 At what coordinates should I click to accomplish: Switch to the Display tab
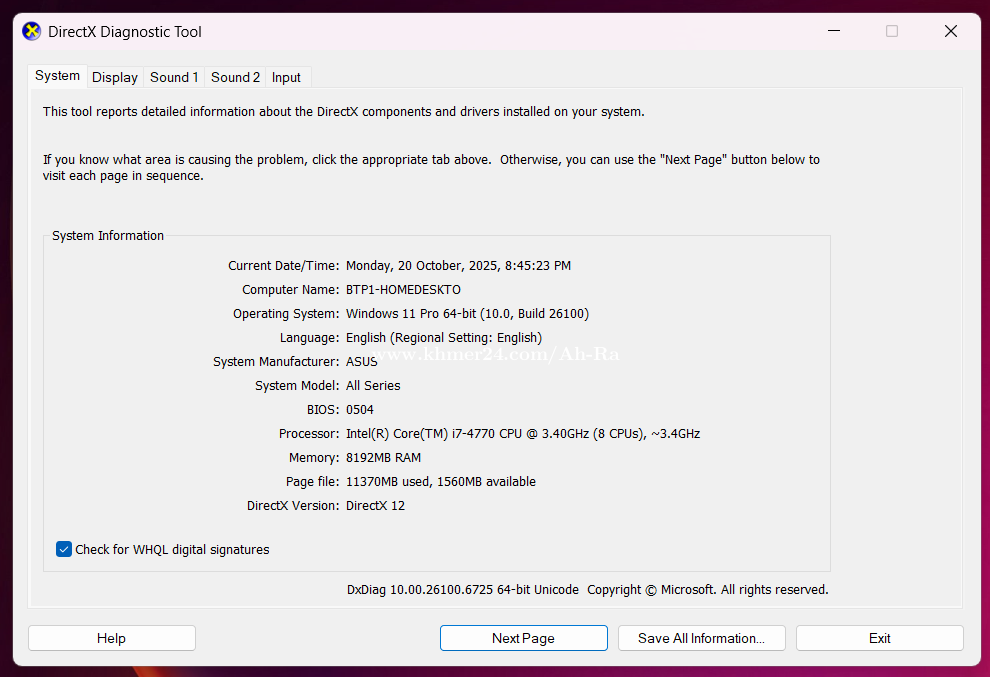115,77
